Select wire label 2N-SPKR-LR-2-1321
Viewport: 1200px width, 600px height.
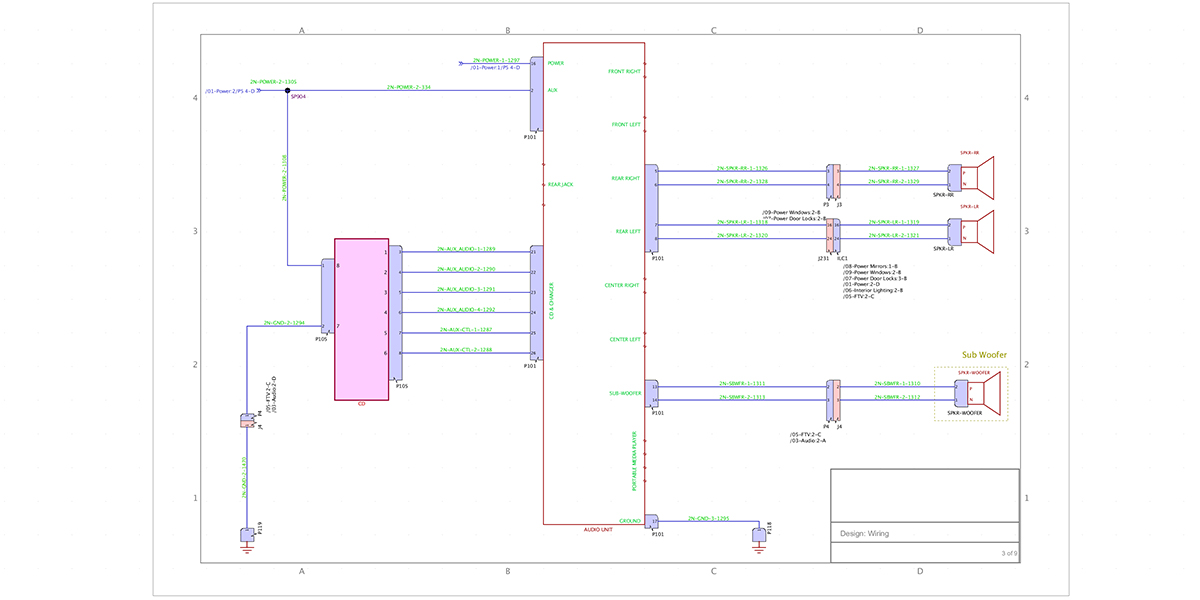click(x=894, y=236)
